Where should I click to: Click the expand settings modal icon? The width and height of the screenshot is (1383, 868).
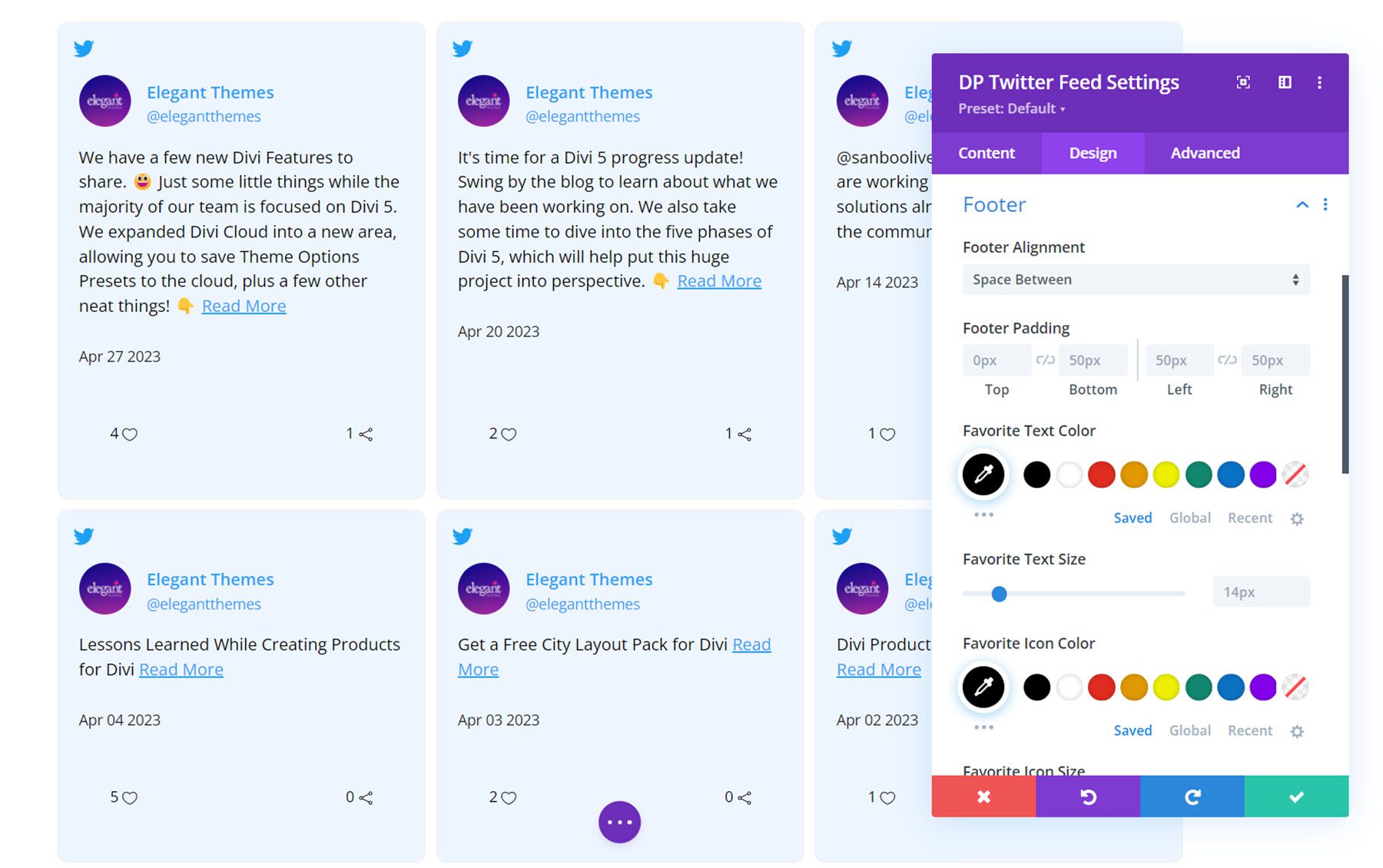click(x=1242, y=82)
